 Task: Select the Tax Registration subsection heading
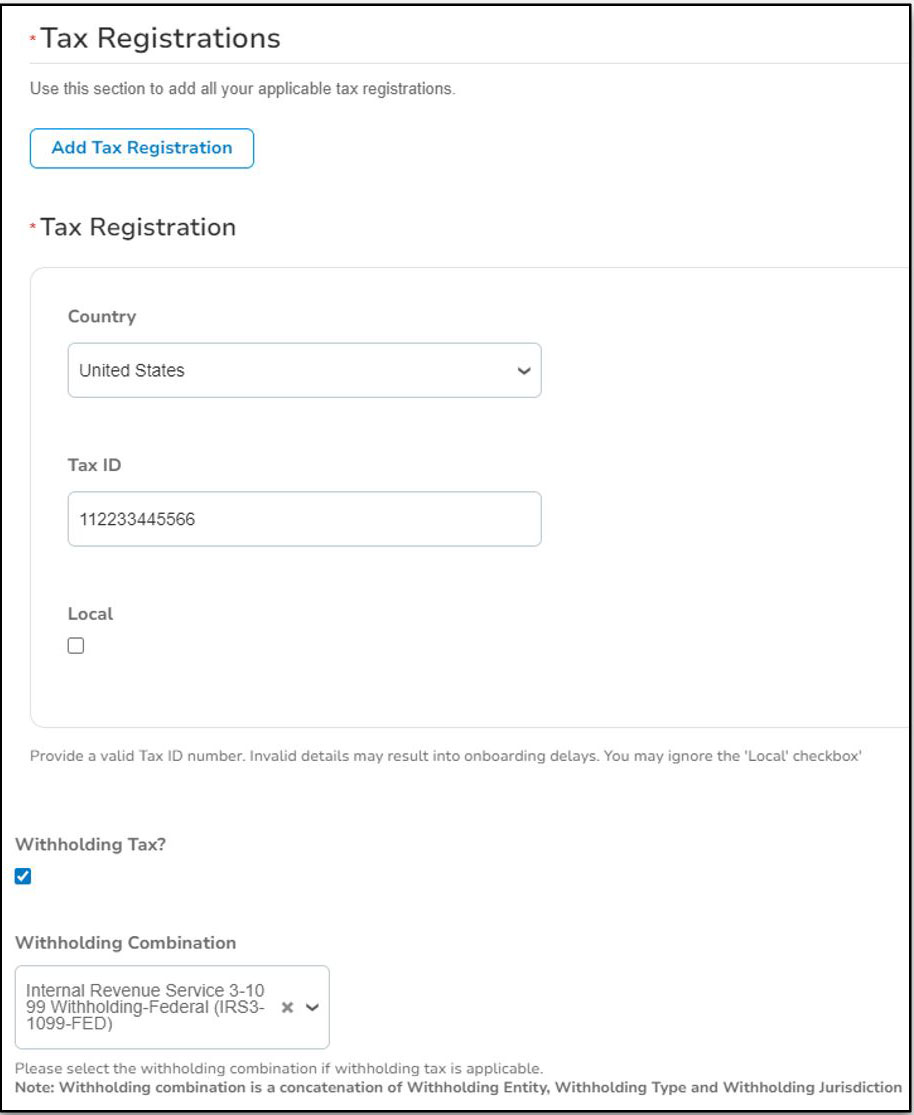138,227
